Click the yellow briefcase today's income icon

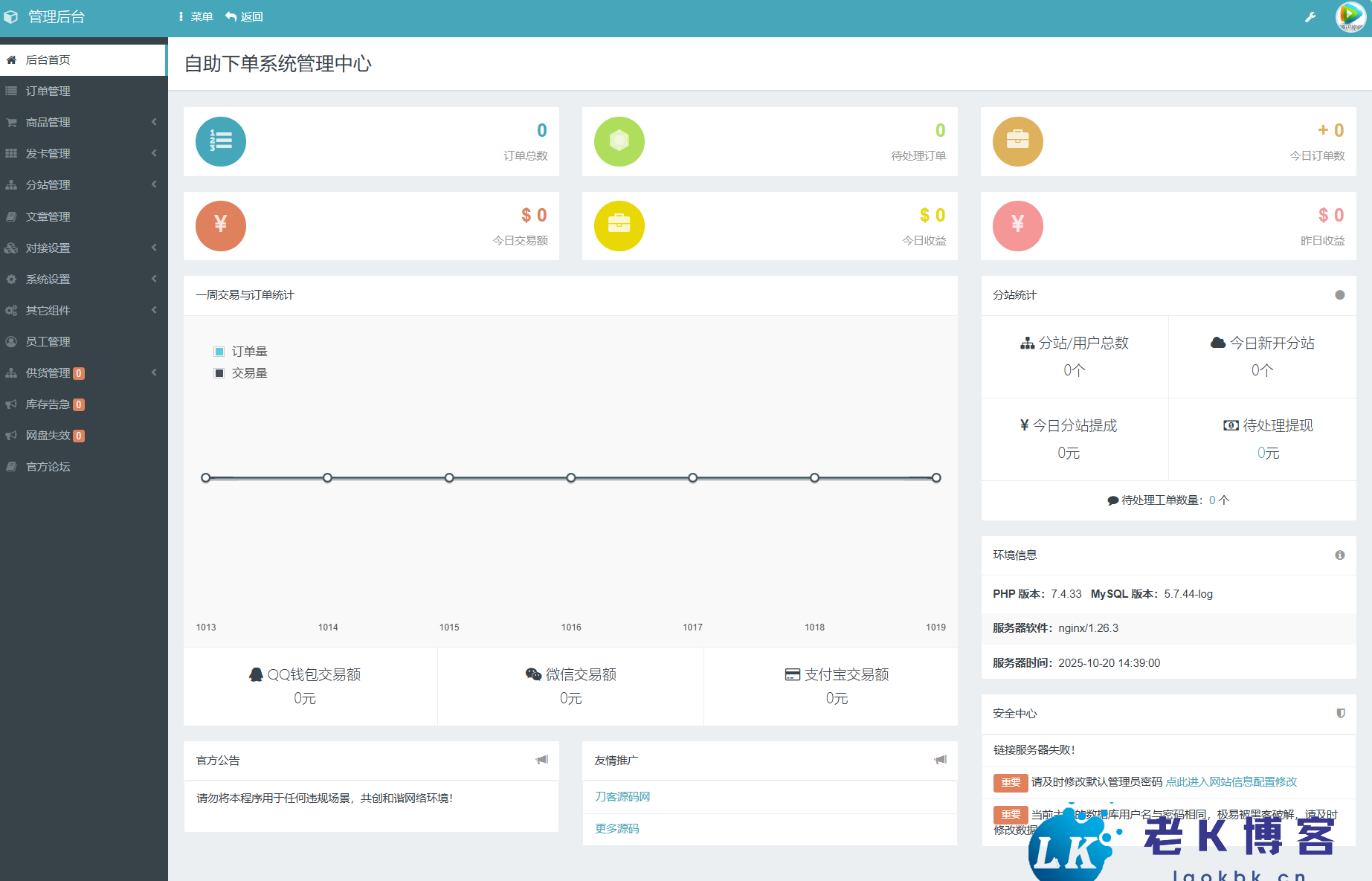(619, 226)
